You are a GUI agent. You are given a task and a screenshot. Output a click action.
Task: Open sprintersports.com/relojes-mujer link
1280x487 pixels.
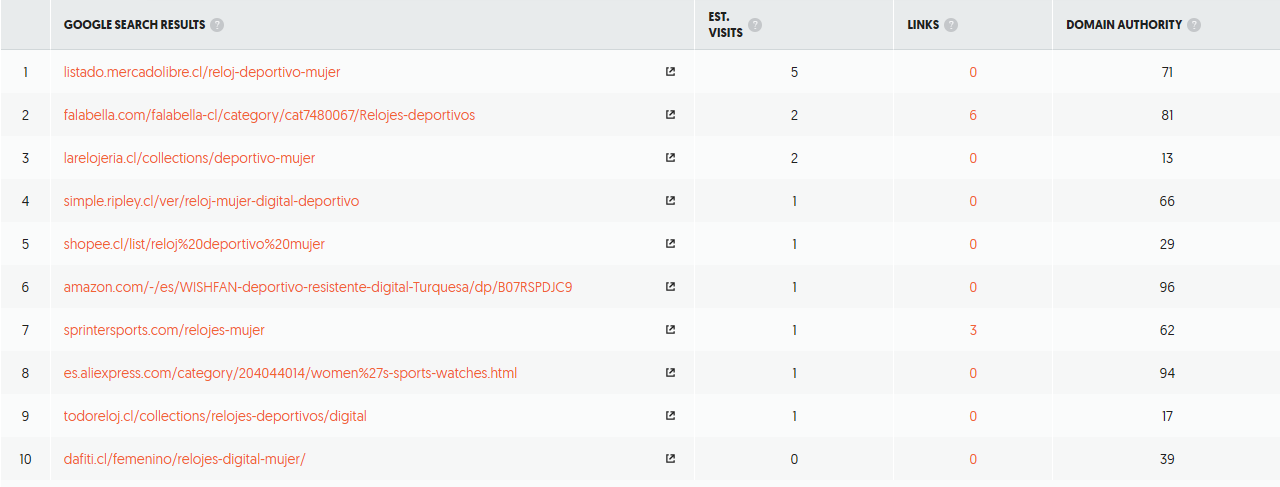164,330
